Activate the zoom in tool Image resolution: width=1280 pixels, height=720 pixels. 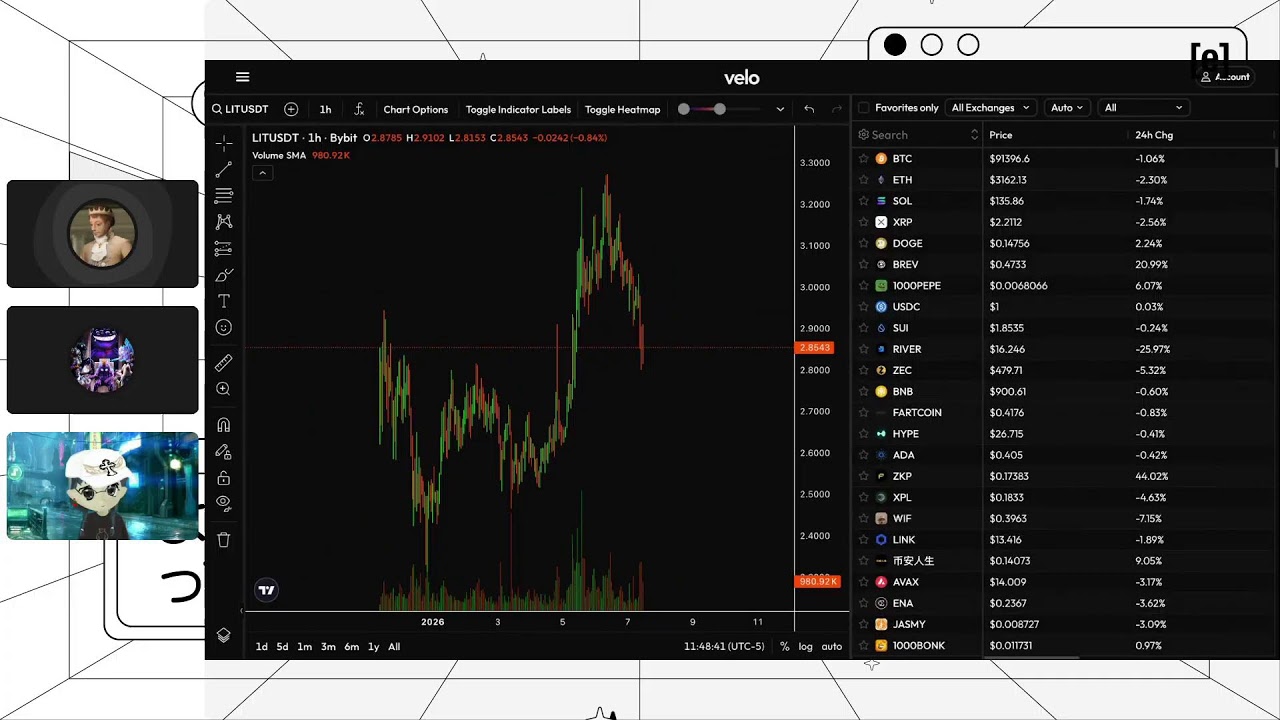(223, 389)
